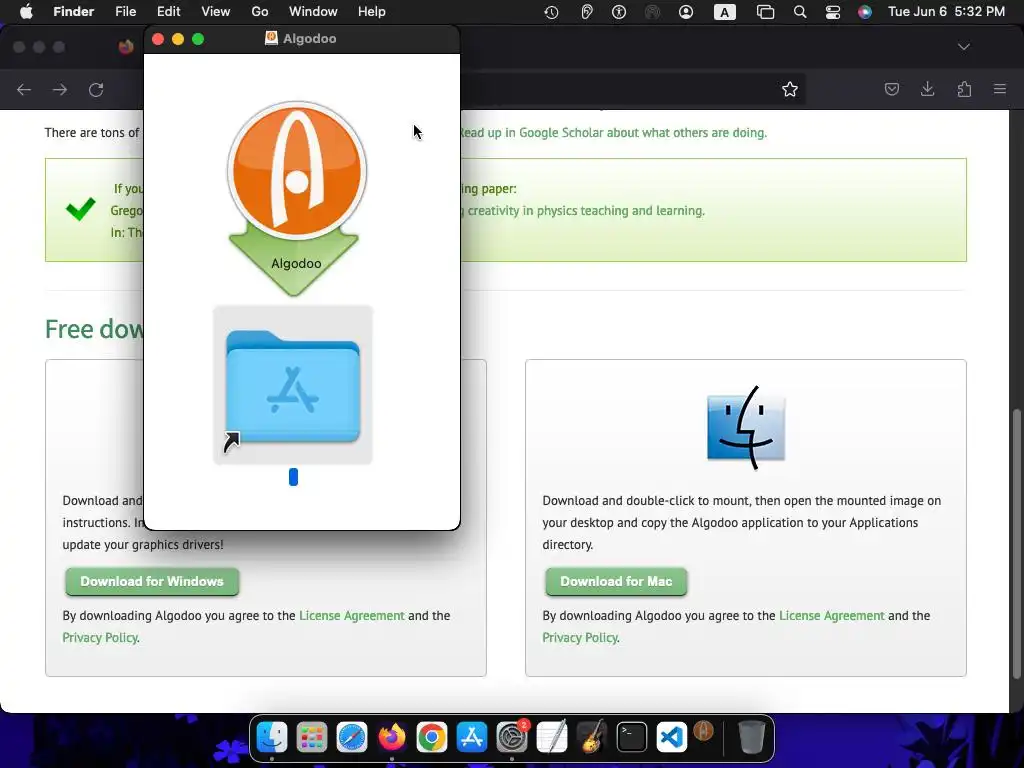Open the Trash in the Dock
This screenshot has width=1024, height=768.
click(751, 737)
